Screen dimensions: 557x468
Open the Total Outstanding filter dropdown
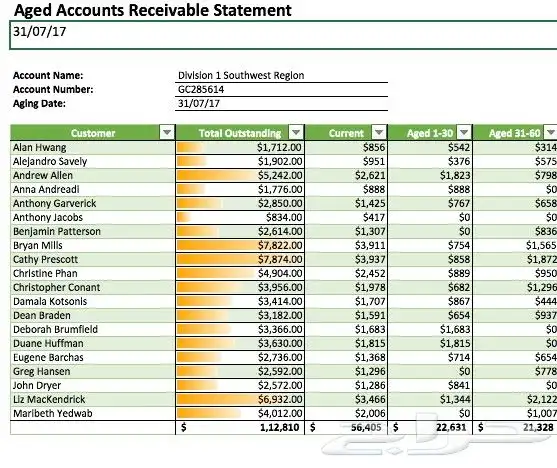pos(296,133)
